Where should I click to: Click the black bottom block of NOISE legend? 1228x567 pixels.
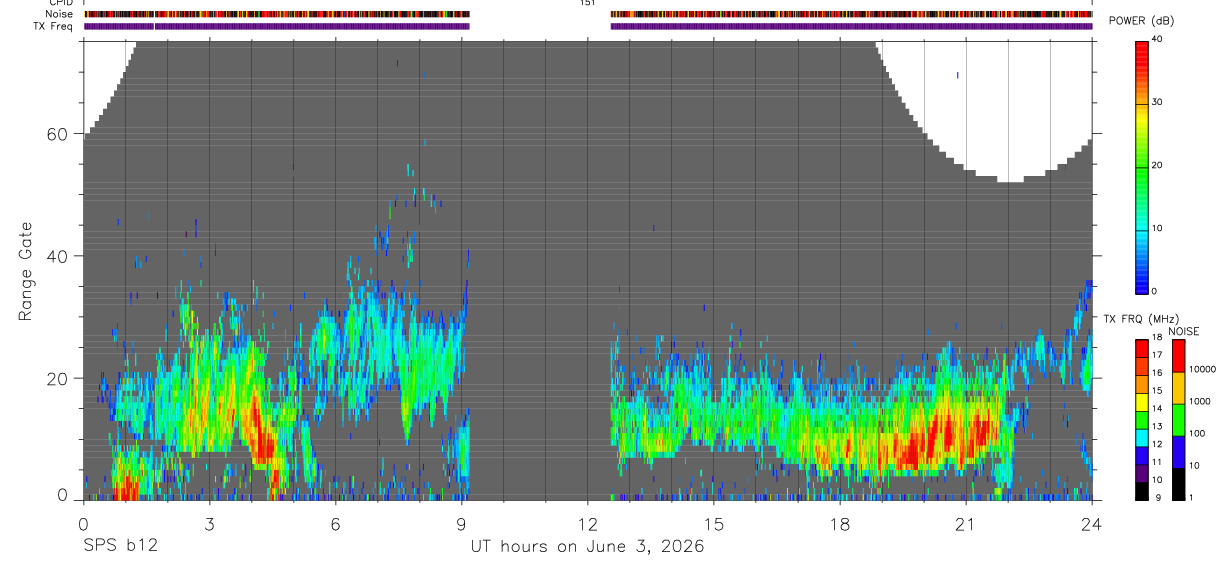(1178, 484)
